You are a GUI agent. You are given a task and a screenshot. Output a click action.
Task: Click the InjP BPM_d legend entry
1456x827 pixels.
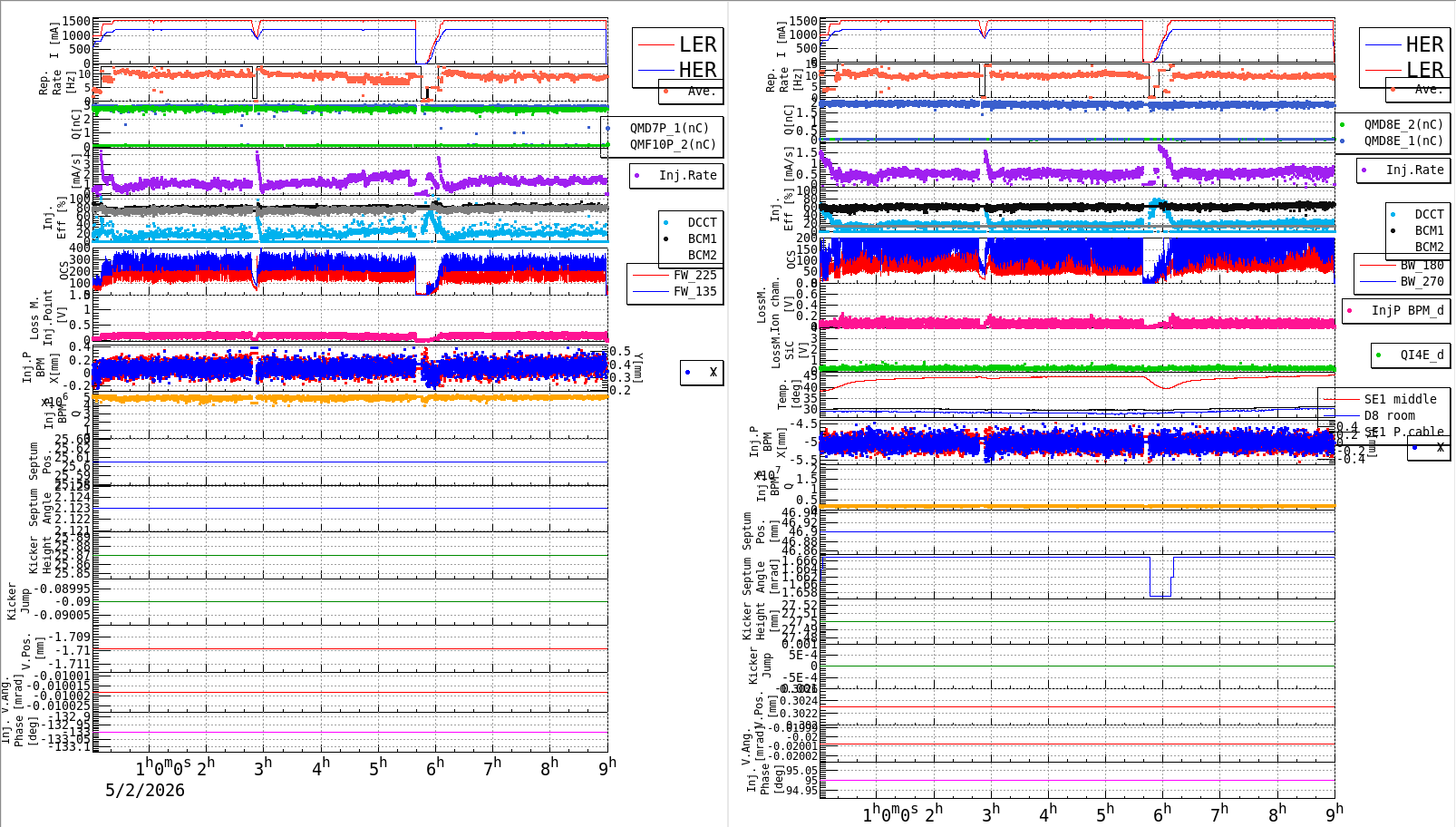[x=1407, y=310]
